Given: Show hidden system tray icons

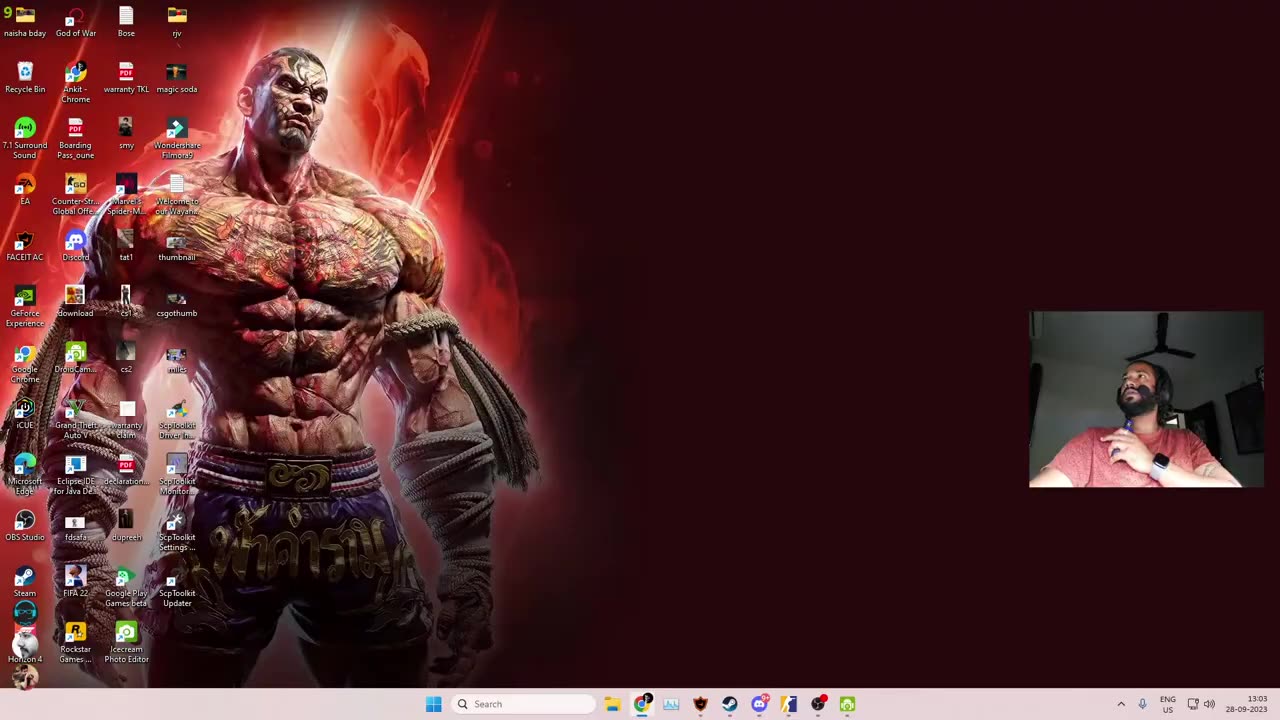Looking at the screenshot, I should click(x=1121, y=704).
